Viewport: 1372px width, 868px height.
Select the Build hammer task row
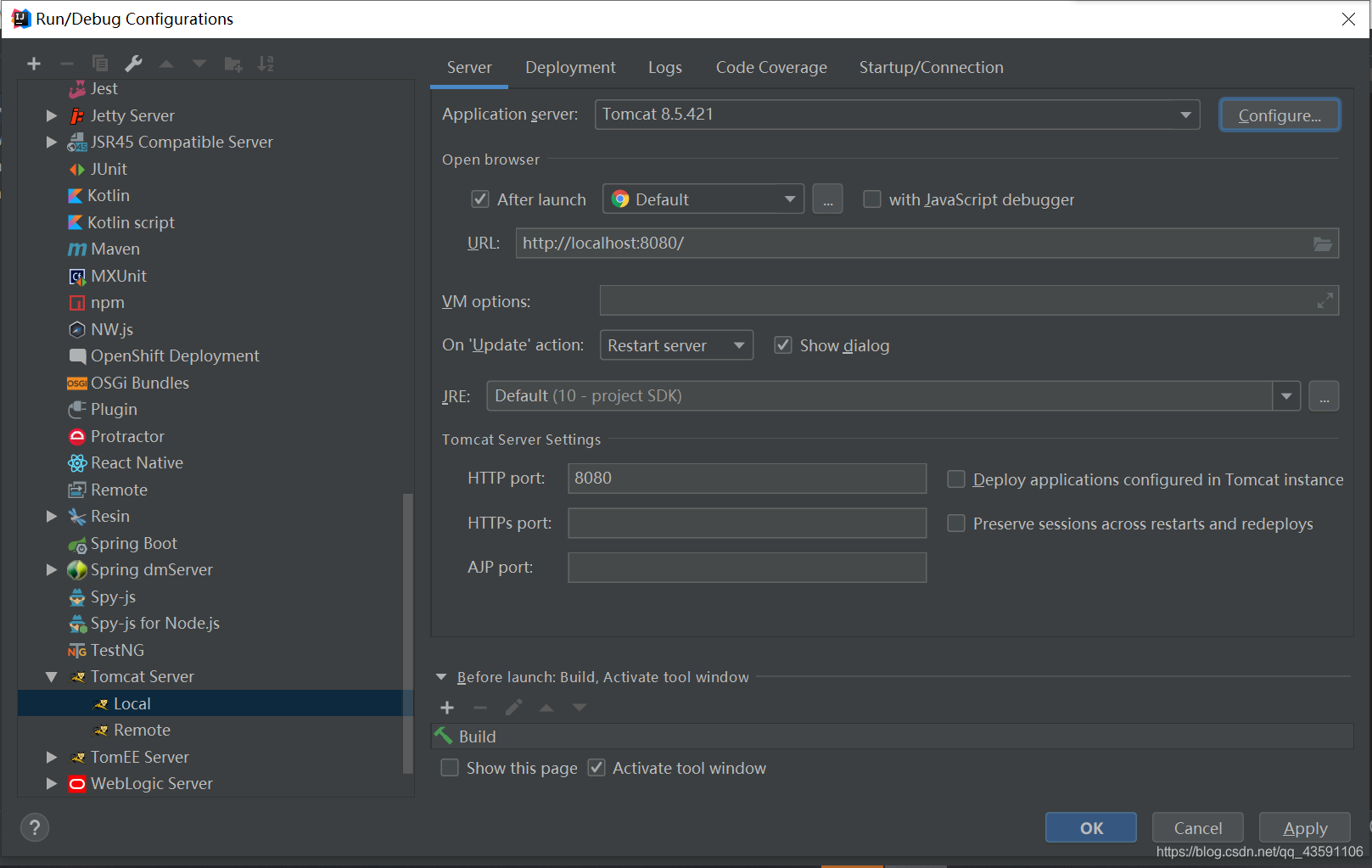click(892, 736)
